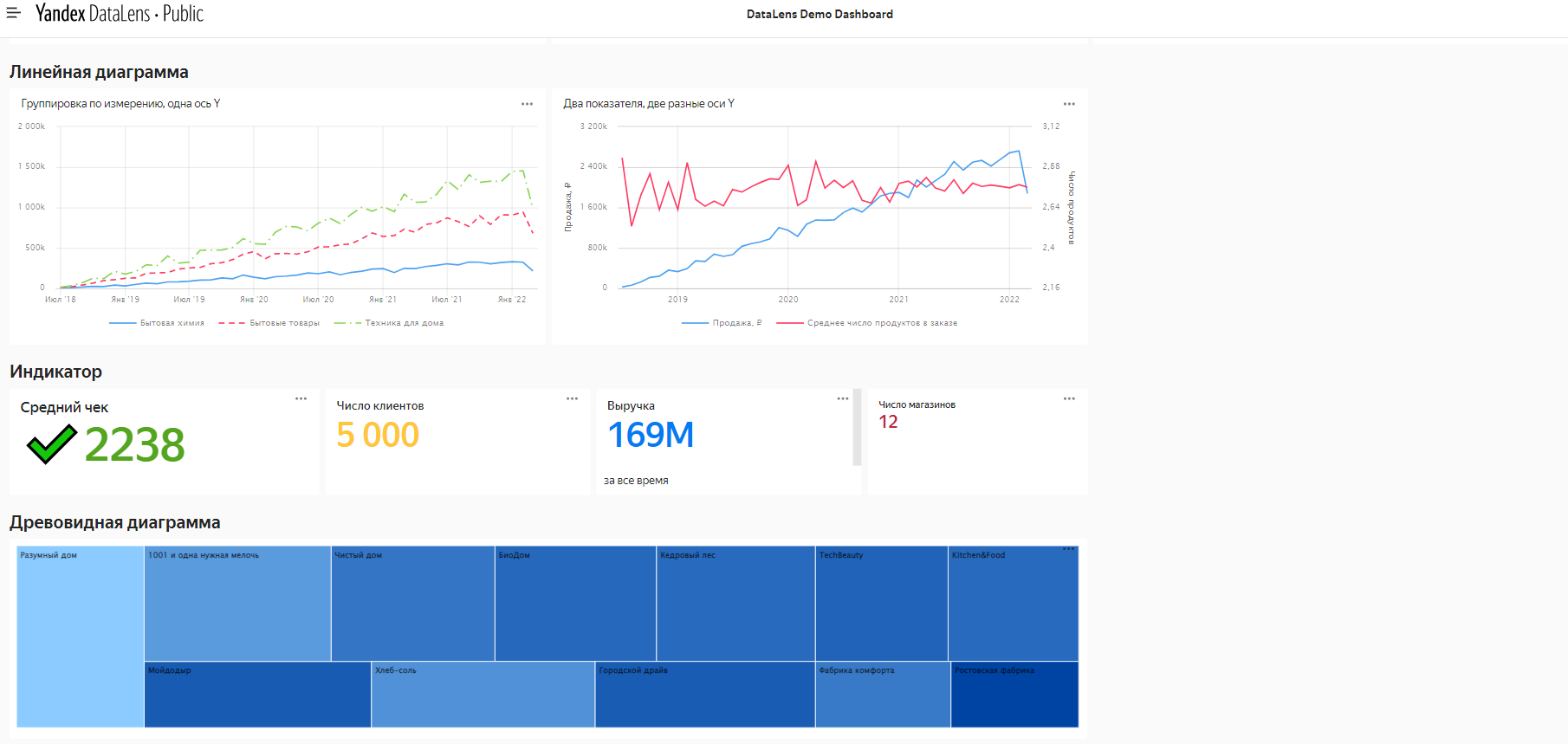Select the Kitchen&Food treemap block
Screen dimensions: 1568x744
pos(1014,604)
